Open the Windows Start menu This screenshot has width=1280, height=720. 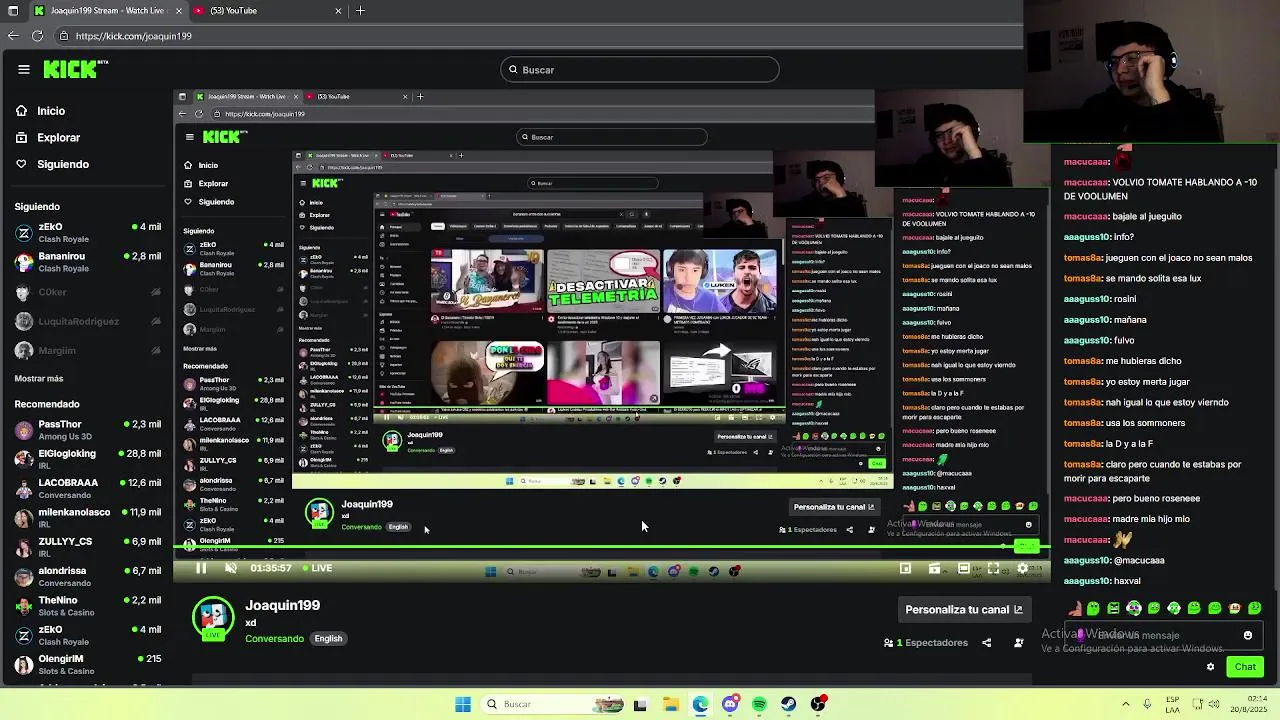(463, 704)
